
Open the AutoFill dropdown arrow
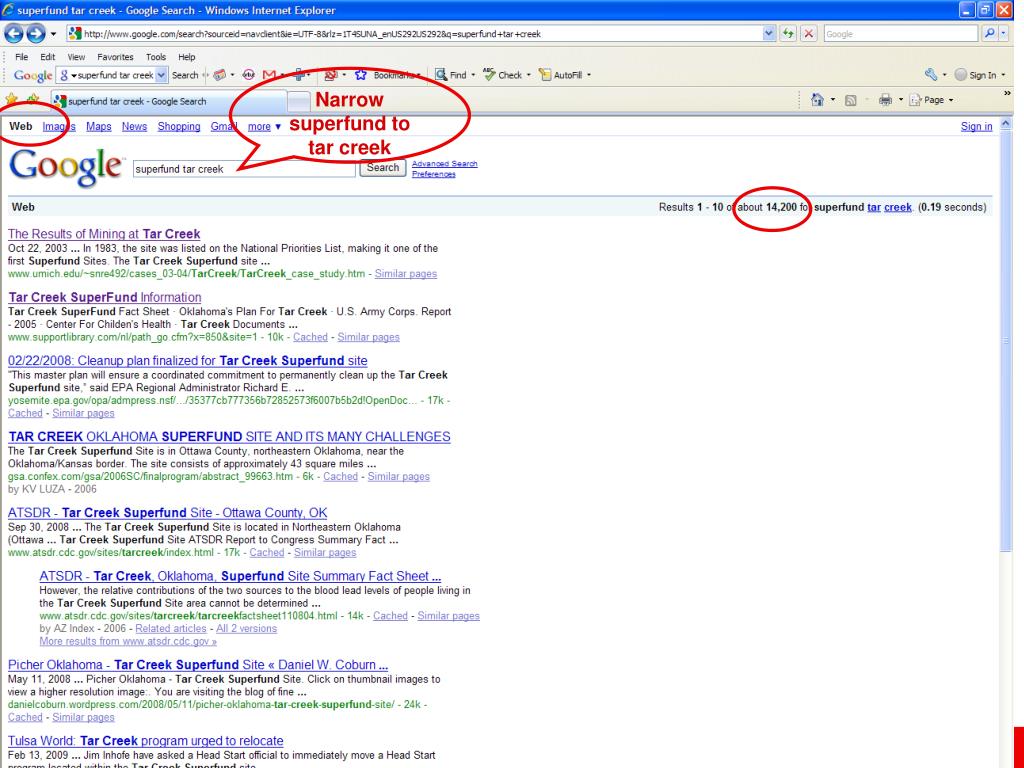coord(588,75)
